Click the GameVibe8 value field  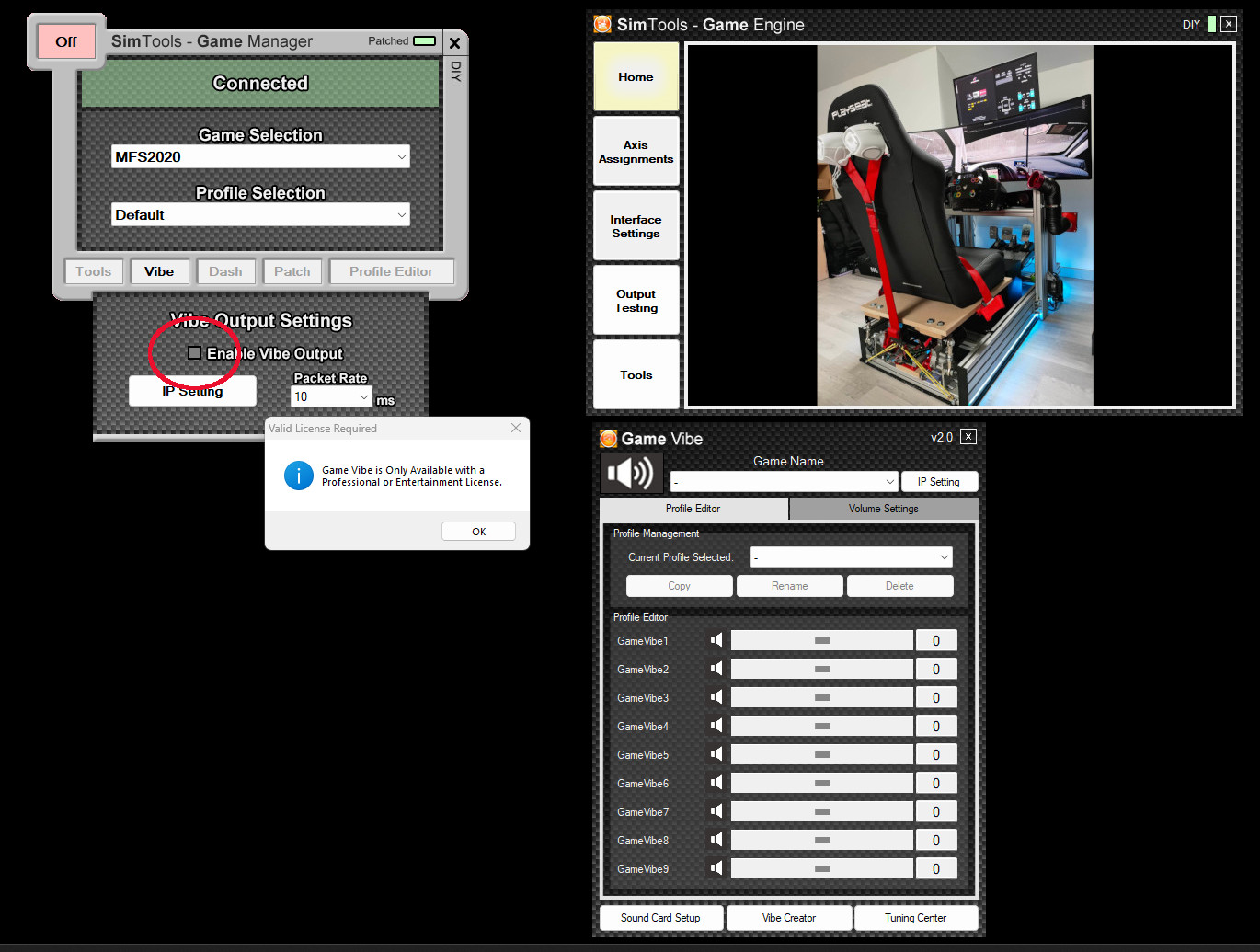(936, 840)
